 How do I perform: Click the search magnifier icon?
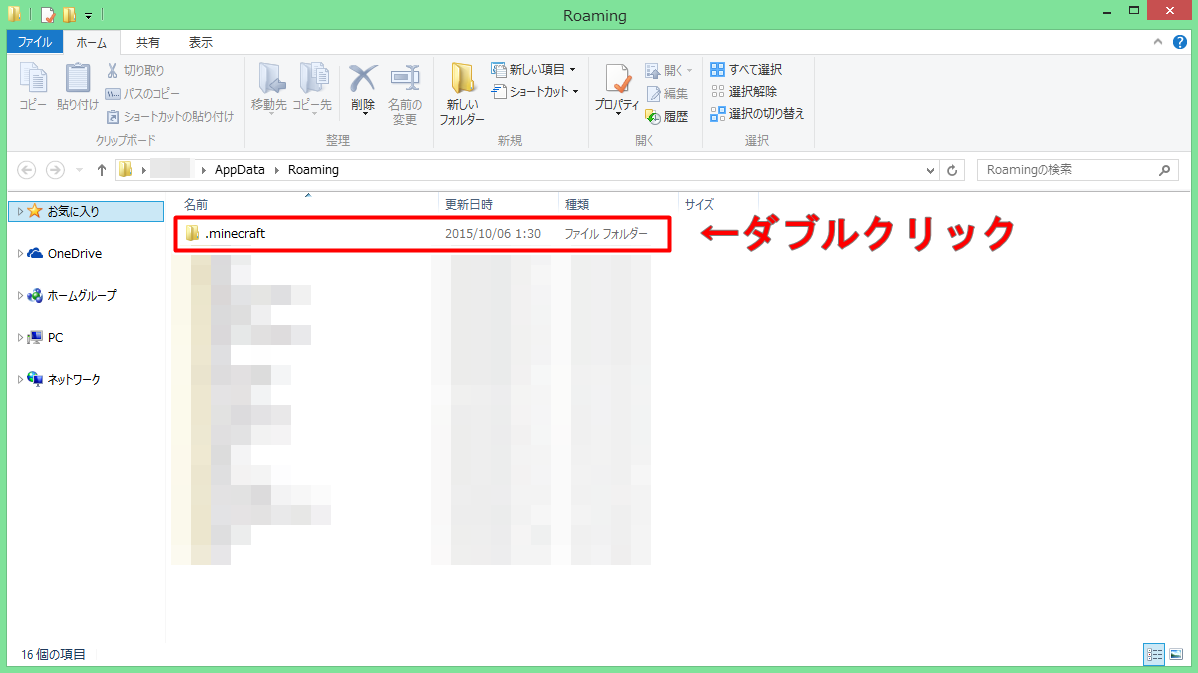click(1164, 170)
